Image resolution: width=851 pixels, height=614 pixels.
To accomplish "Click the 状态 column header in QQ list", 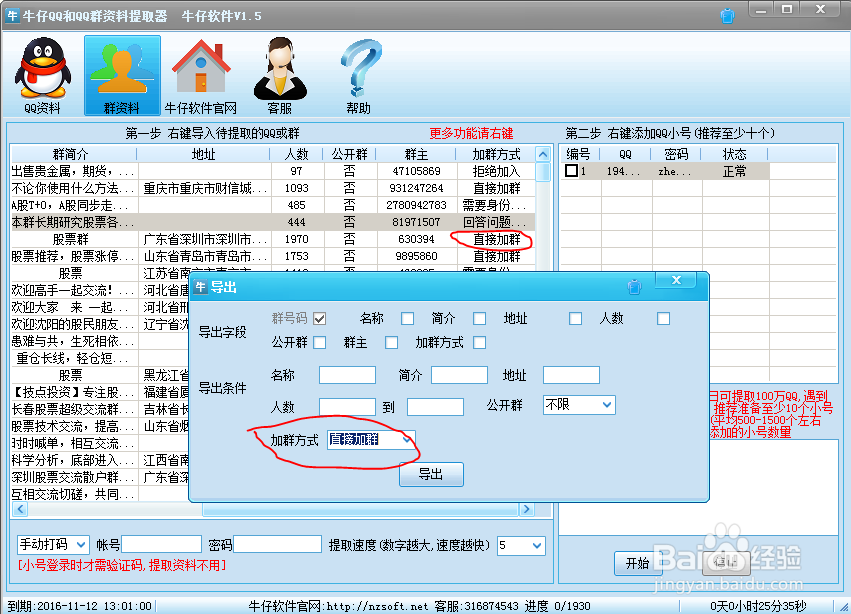I will [735, 154].
